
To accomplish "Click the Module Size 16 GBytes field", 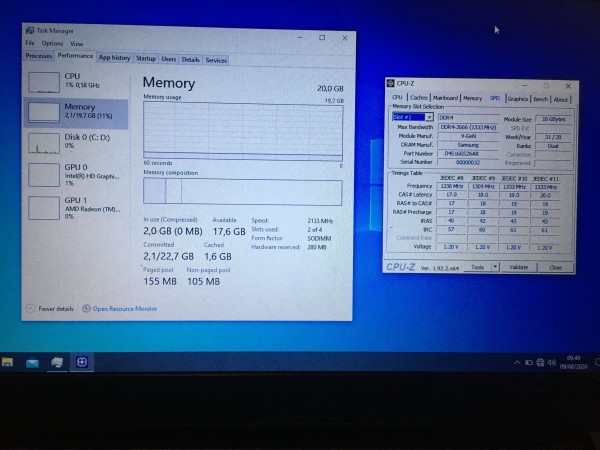I will pos(553,119).
